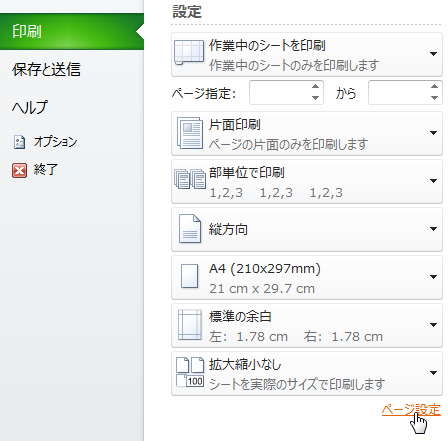Viewport: 448px width, 441px height.
Task: Click the worksheet grid icon for 作業中のシートを印刷
Action: click(x=189, y=53)
